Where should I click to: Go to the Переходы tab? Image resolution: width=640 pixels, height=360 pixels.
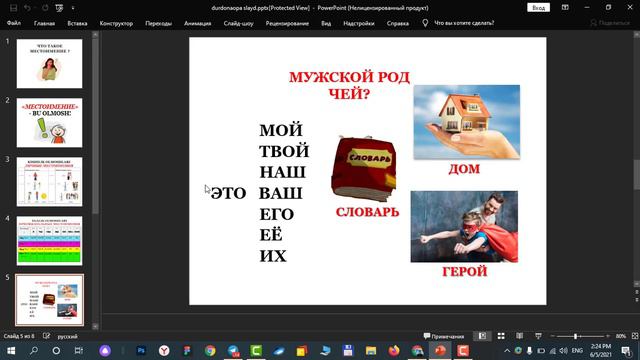pyautogui.click(x=158, y=23)
